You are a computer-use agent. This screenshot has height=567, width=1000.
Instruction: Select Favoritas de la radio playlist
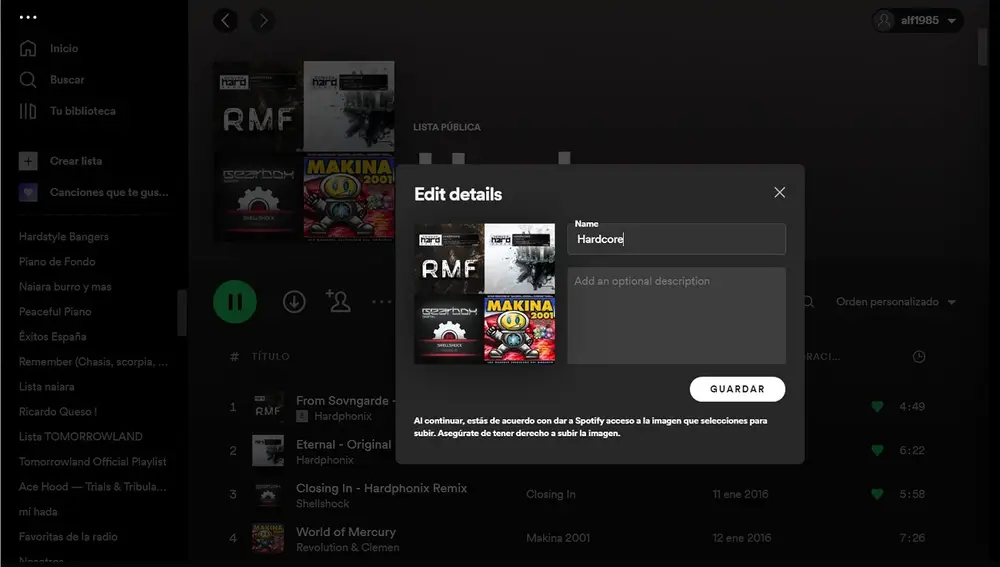click(x=68, y=536)
